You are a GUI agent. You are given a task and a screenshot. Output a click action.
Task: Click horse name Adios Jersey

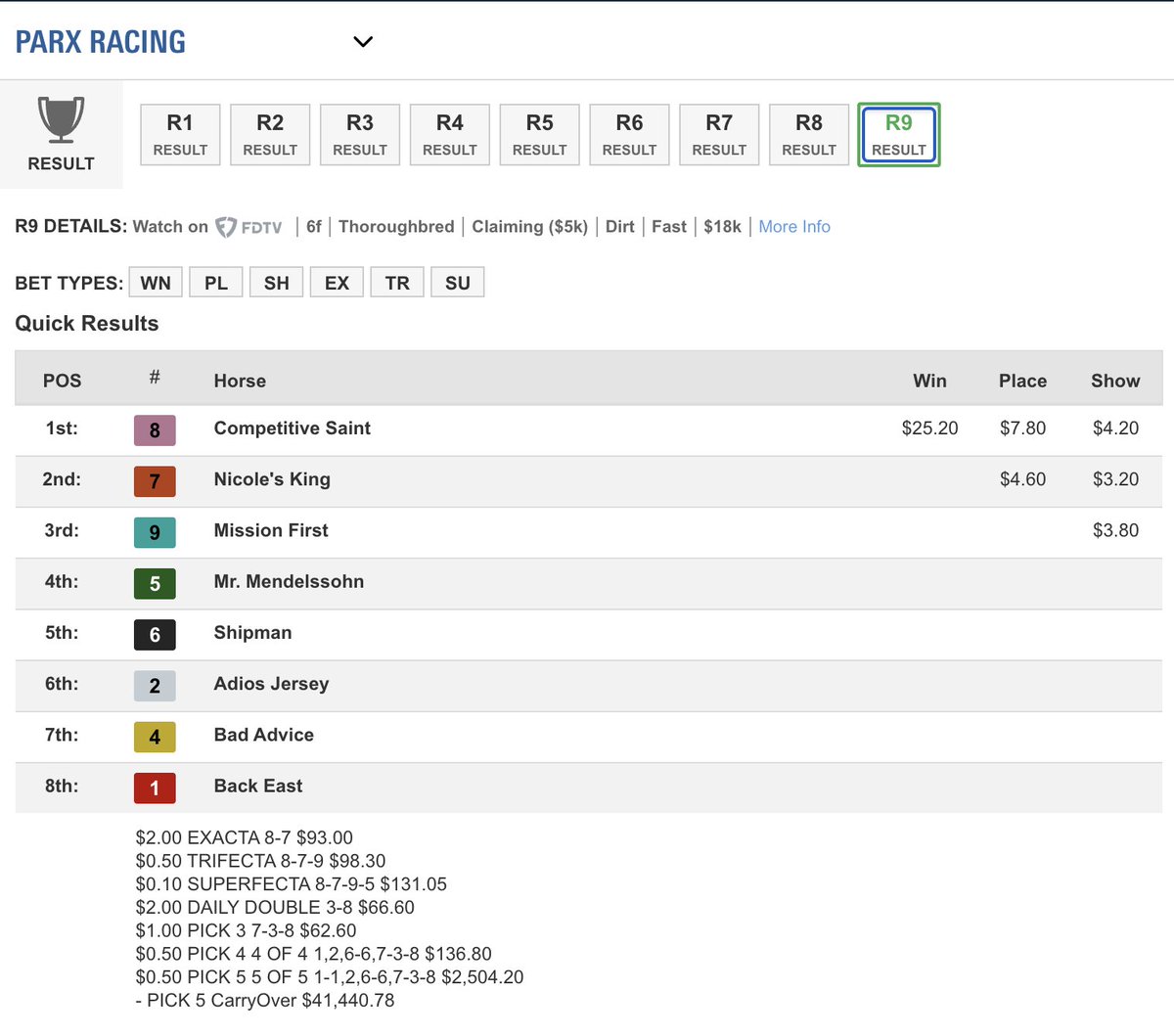(x=271, y=684)
